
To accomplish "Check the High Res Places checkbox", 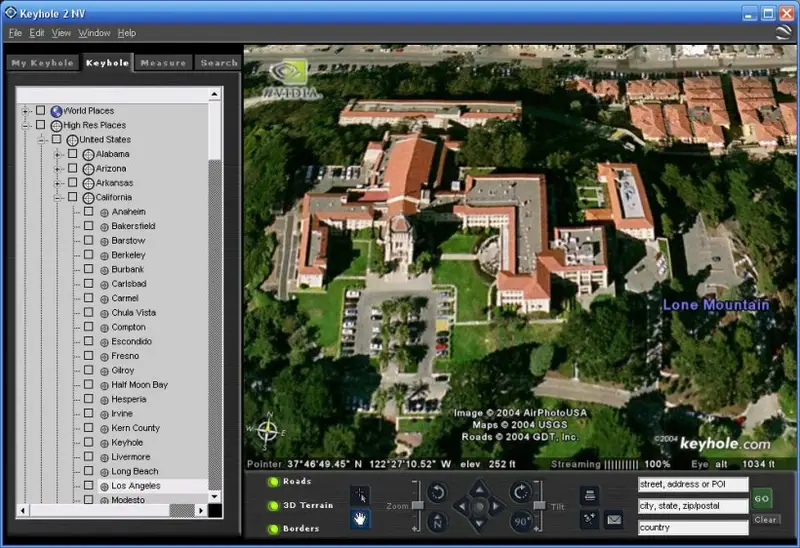I will point(40,124).
